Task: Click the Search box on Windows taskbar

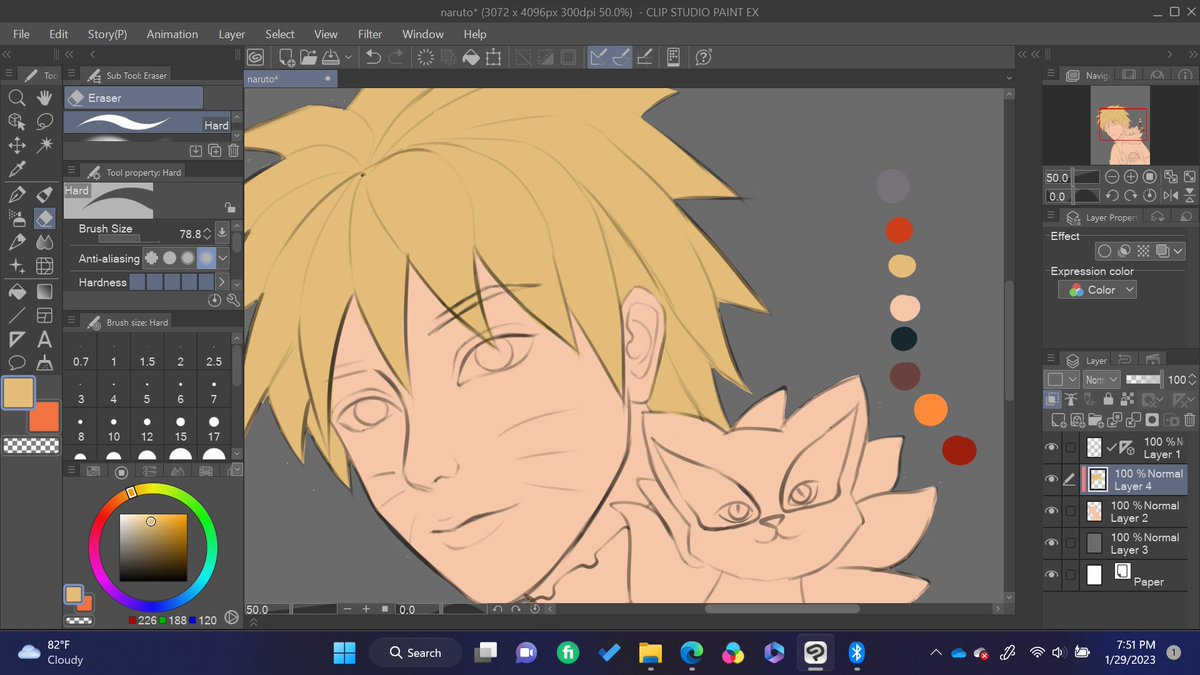Action: coord(414,653)
